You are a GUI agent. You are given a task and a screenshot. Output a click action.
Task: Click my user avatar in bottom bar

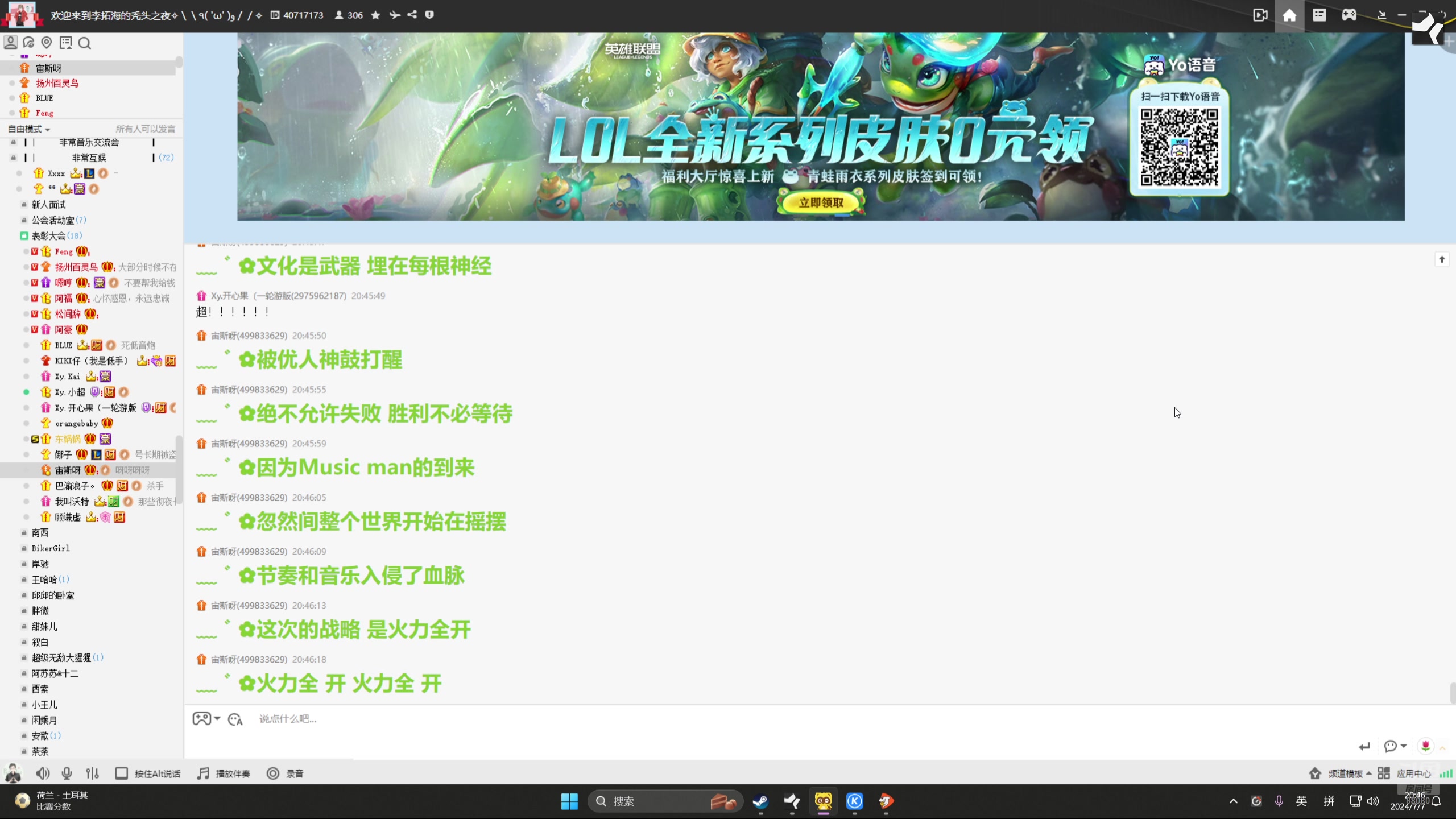pos(13,773)
